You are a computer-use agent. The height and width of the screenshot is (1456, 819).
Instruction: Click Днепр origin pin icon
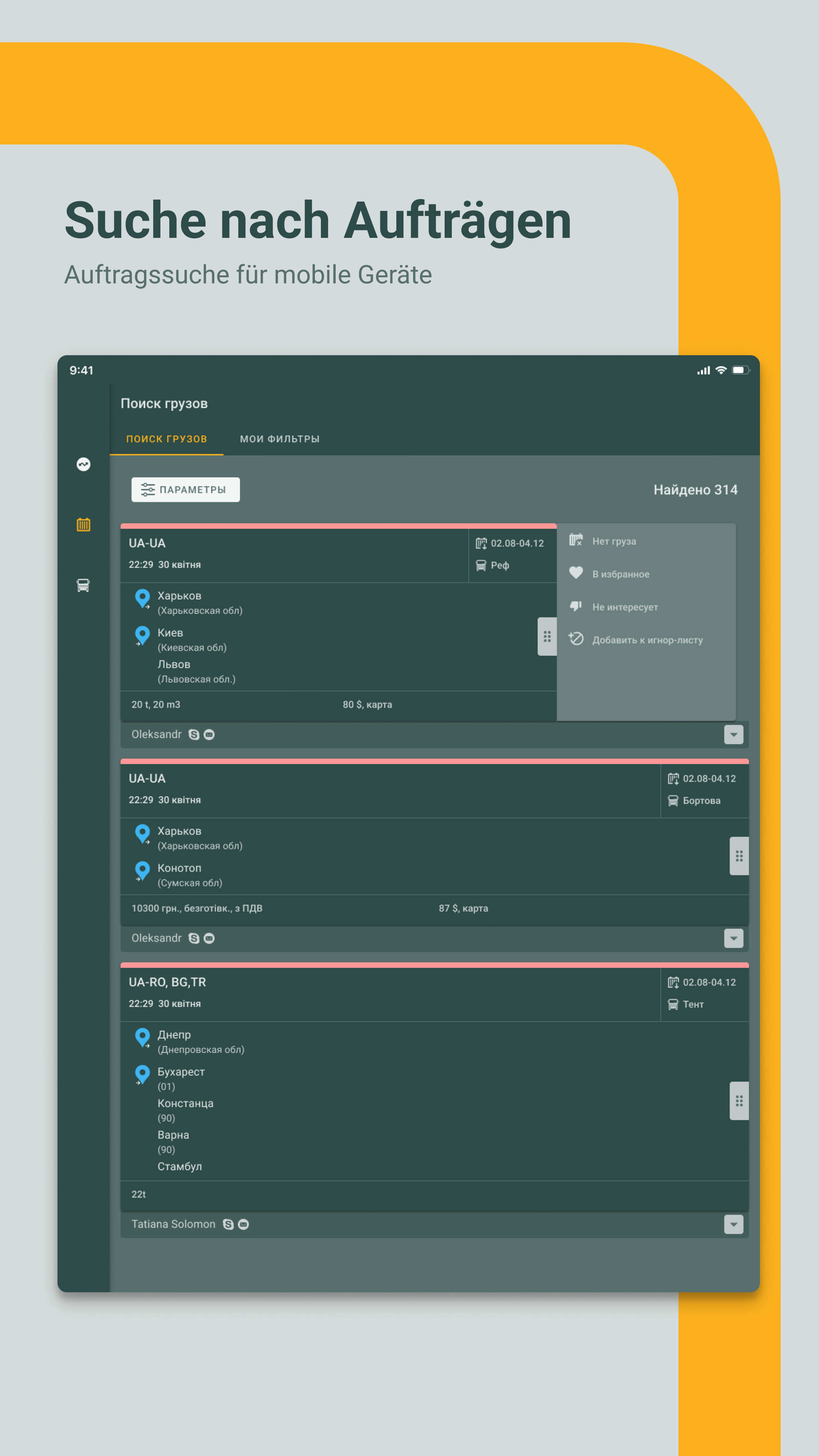pos(142,1038)
